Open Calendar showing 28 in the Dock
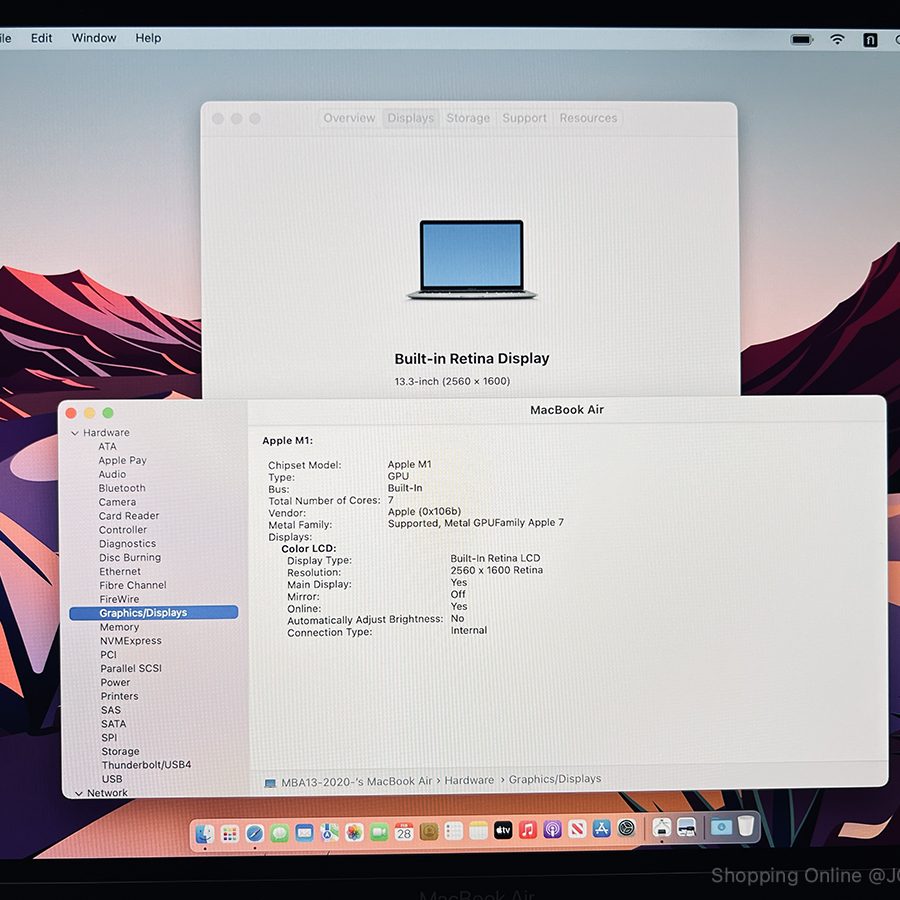Viewport: 900px width, 900px height. click(404, 831)
